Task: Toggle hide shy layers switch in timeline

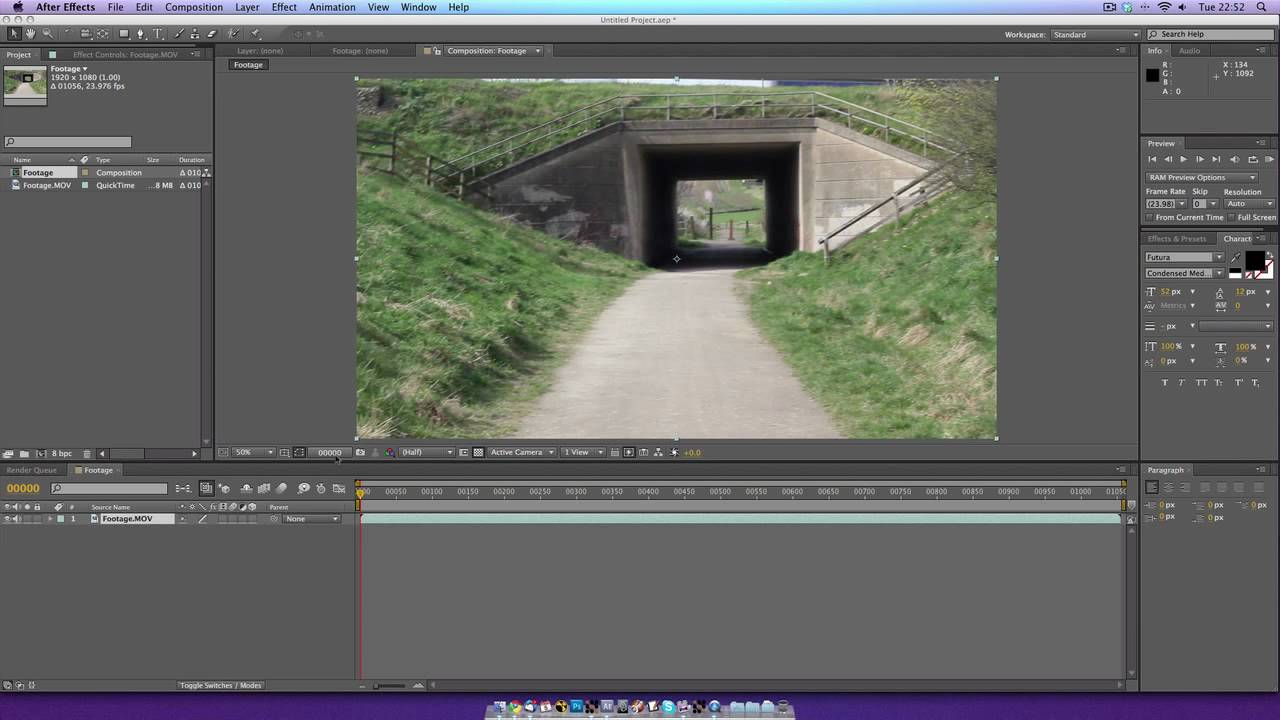Action: click(246, 488)
